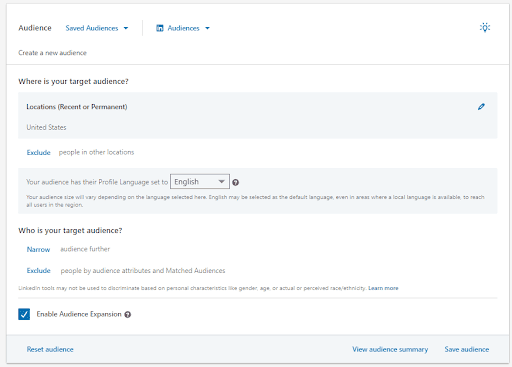Open the Audiences dropdown menu
This screenshot has width=512, height=367.
click(x=183, y=28)
